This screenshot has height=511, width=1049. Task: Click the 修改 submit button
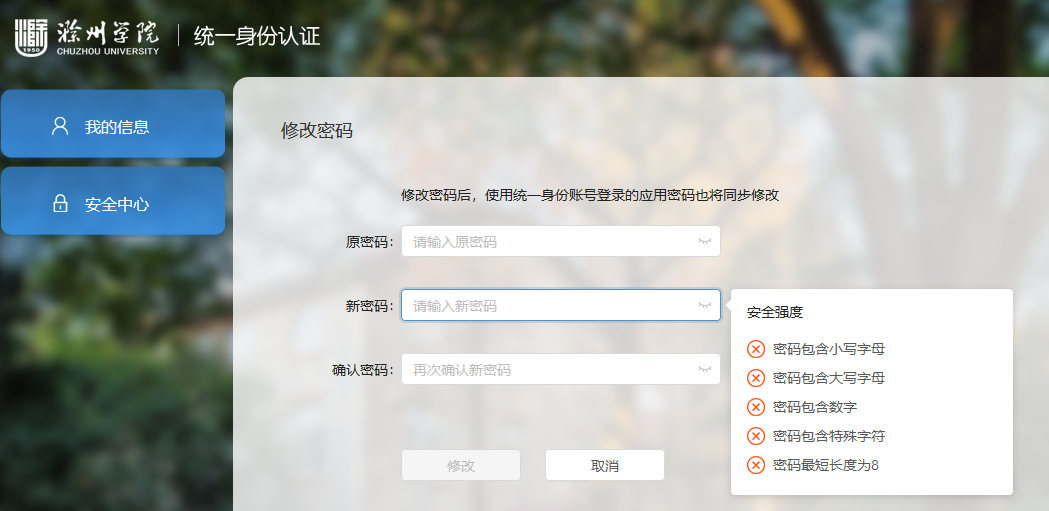[x=461, y=465]
